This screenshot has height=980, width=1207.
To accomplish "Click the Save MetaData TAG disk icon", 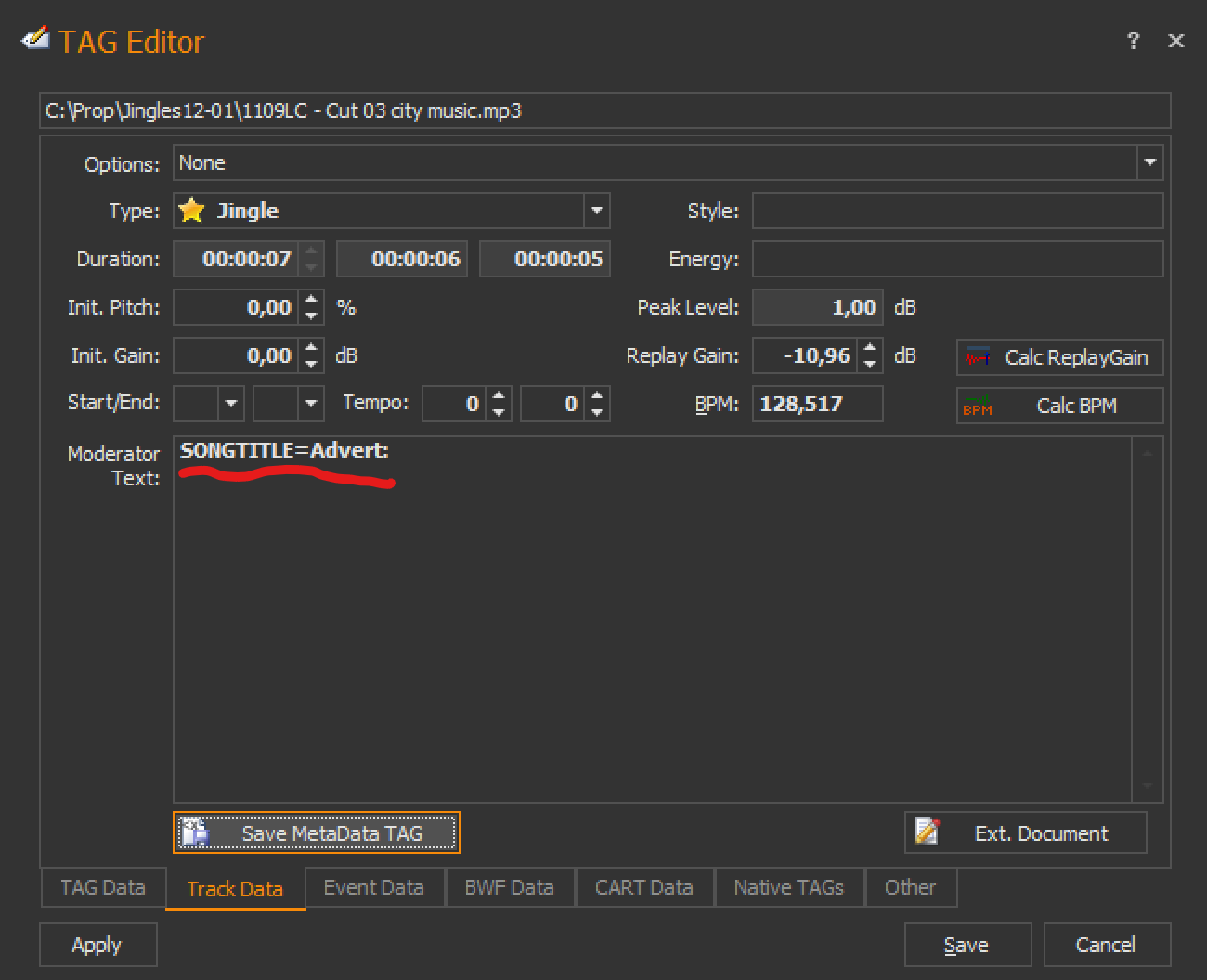I will tap(195, 832).
